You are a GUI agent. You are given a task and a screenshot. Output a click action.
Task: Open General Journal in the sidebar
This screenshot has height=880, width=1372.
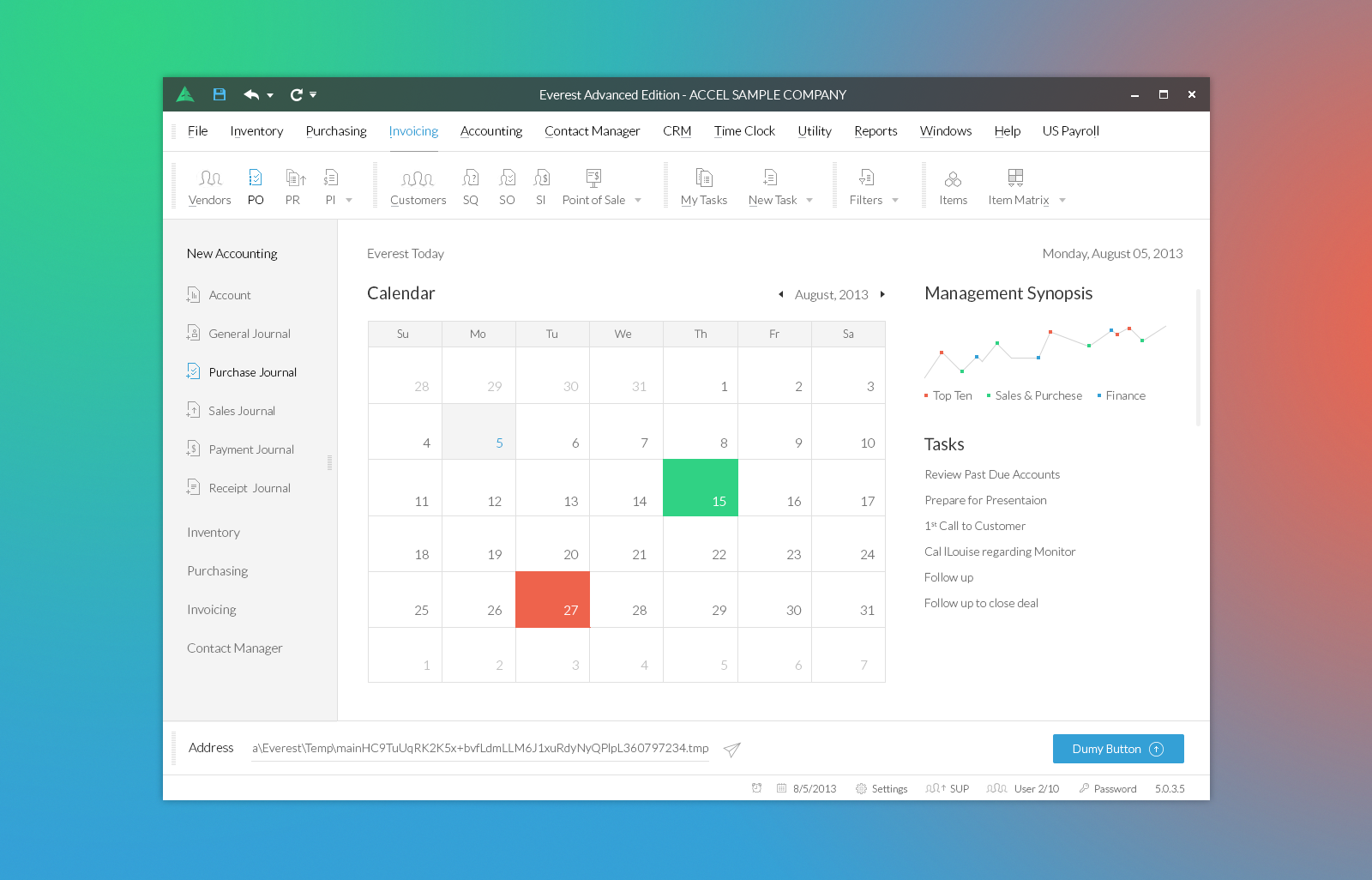tap(239, 334)
